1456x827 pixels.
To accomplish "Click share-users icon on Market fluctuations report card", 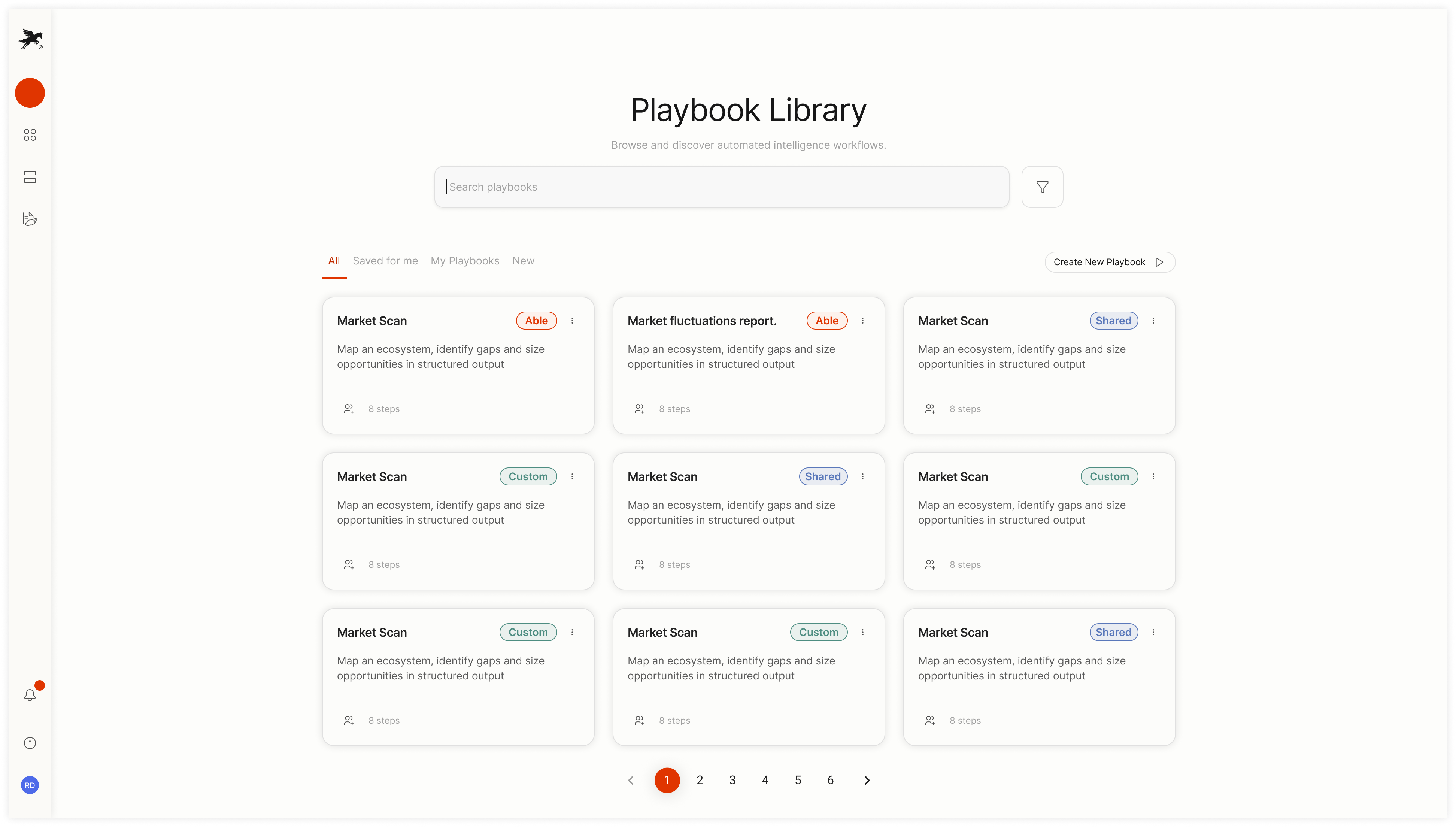I will 639,409.
